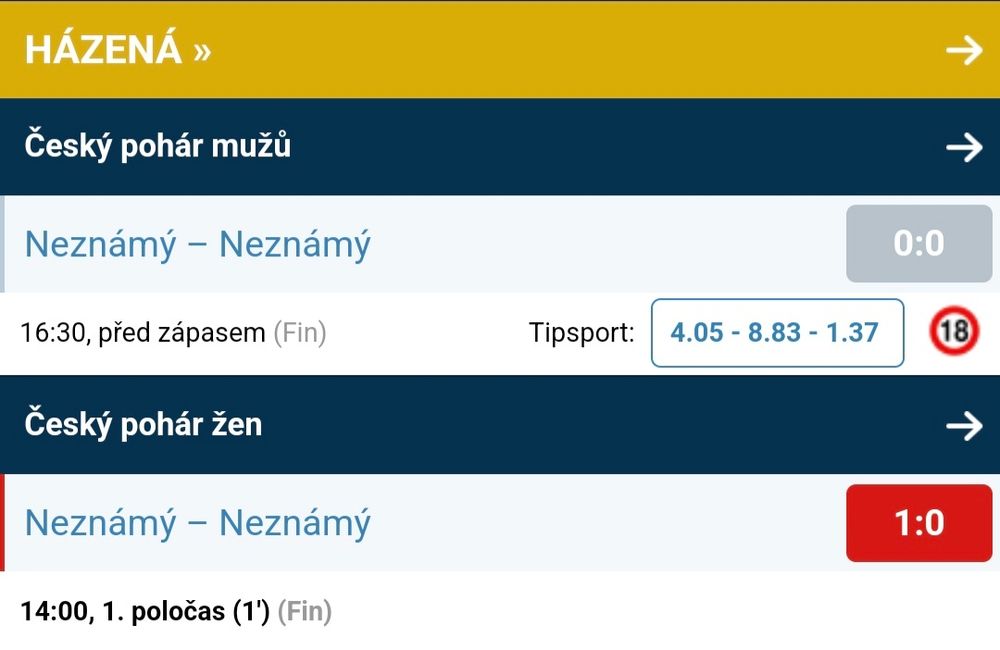Click the » chevron next to HÁZENÁ
The image size is (1000, 650).
[x=202, y=50]
